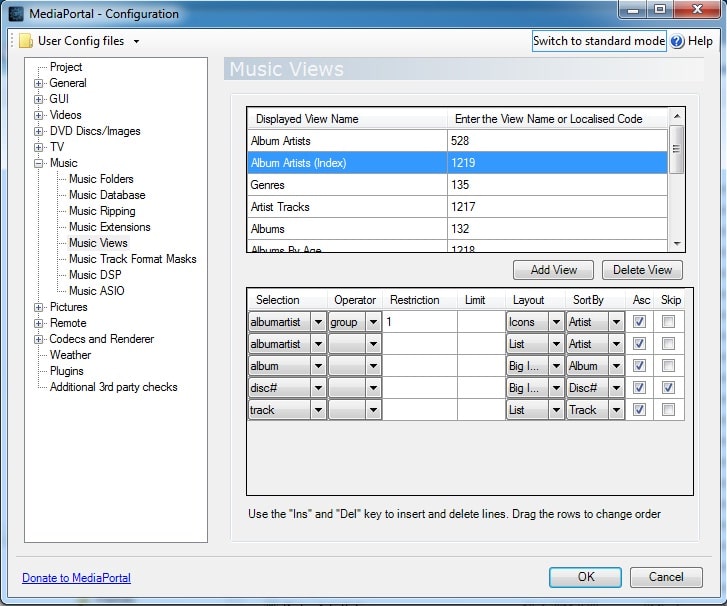The width and height of the screenshot is (727, 606).
Task: Select Weather in the tree
Action: point(70,355)
